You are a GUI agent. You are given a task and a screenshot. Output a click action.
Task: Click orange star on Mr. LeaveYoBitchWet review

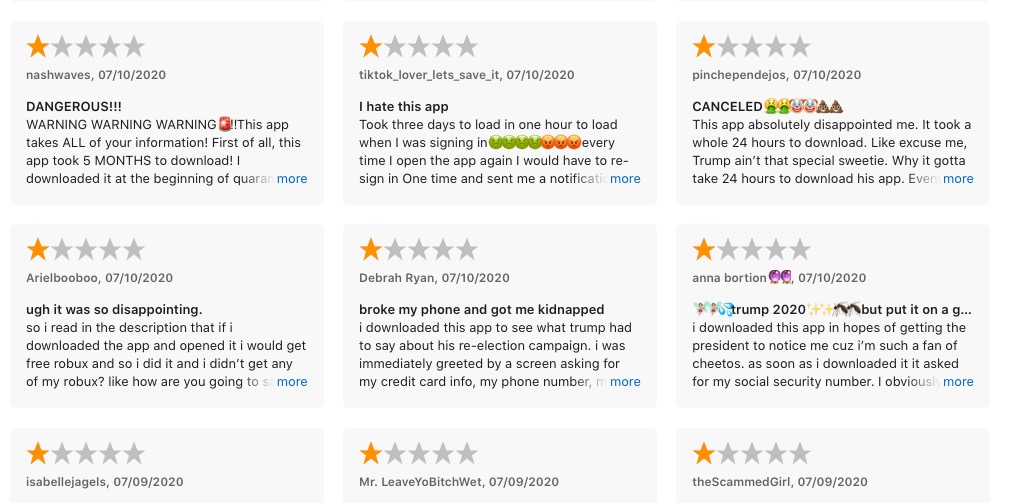click(371, 453)
